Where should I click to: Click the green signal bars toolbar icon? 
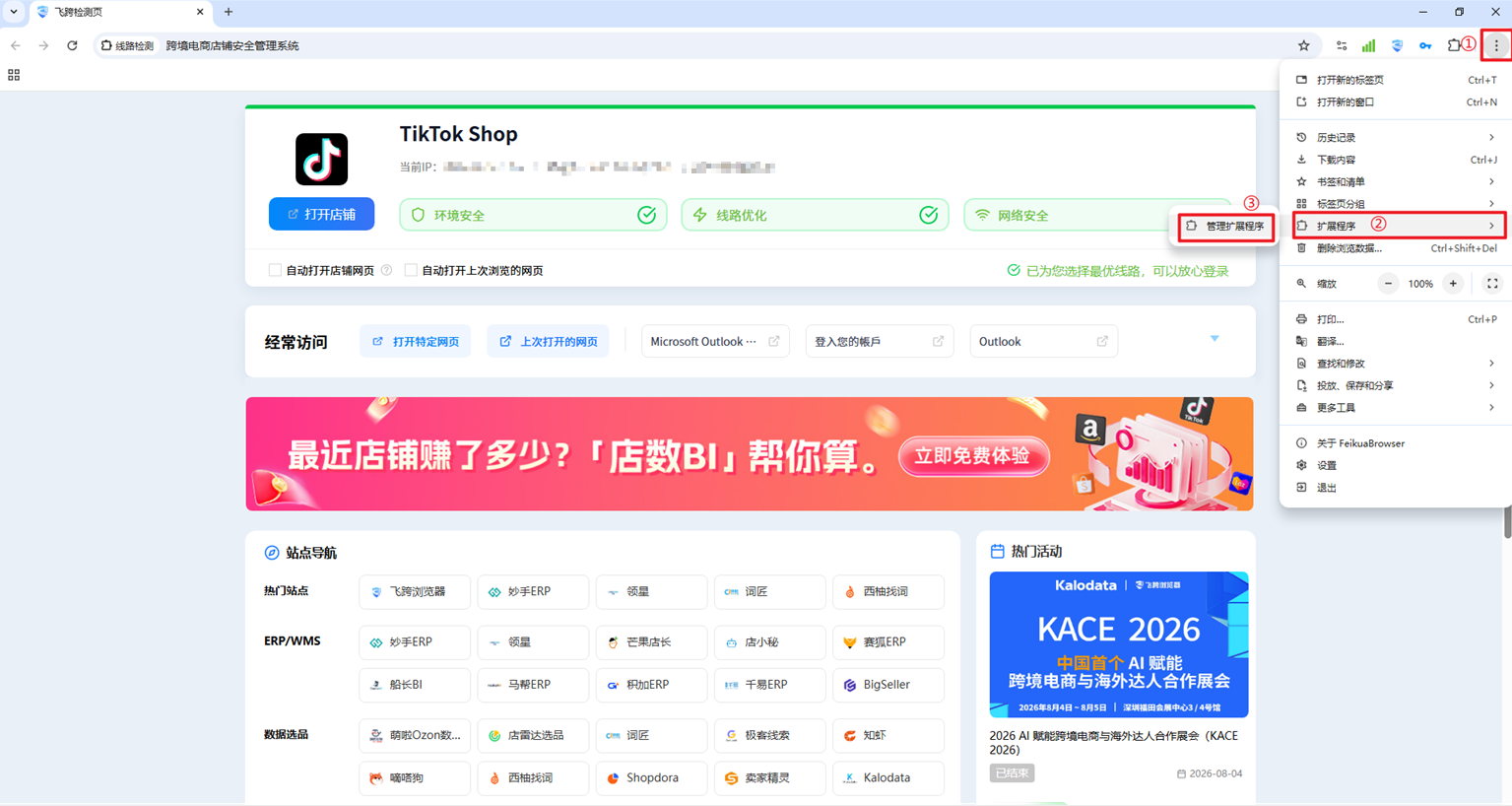coord(1368,45)
